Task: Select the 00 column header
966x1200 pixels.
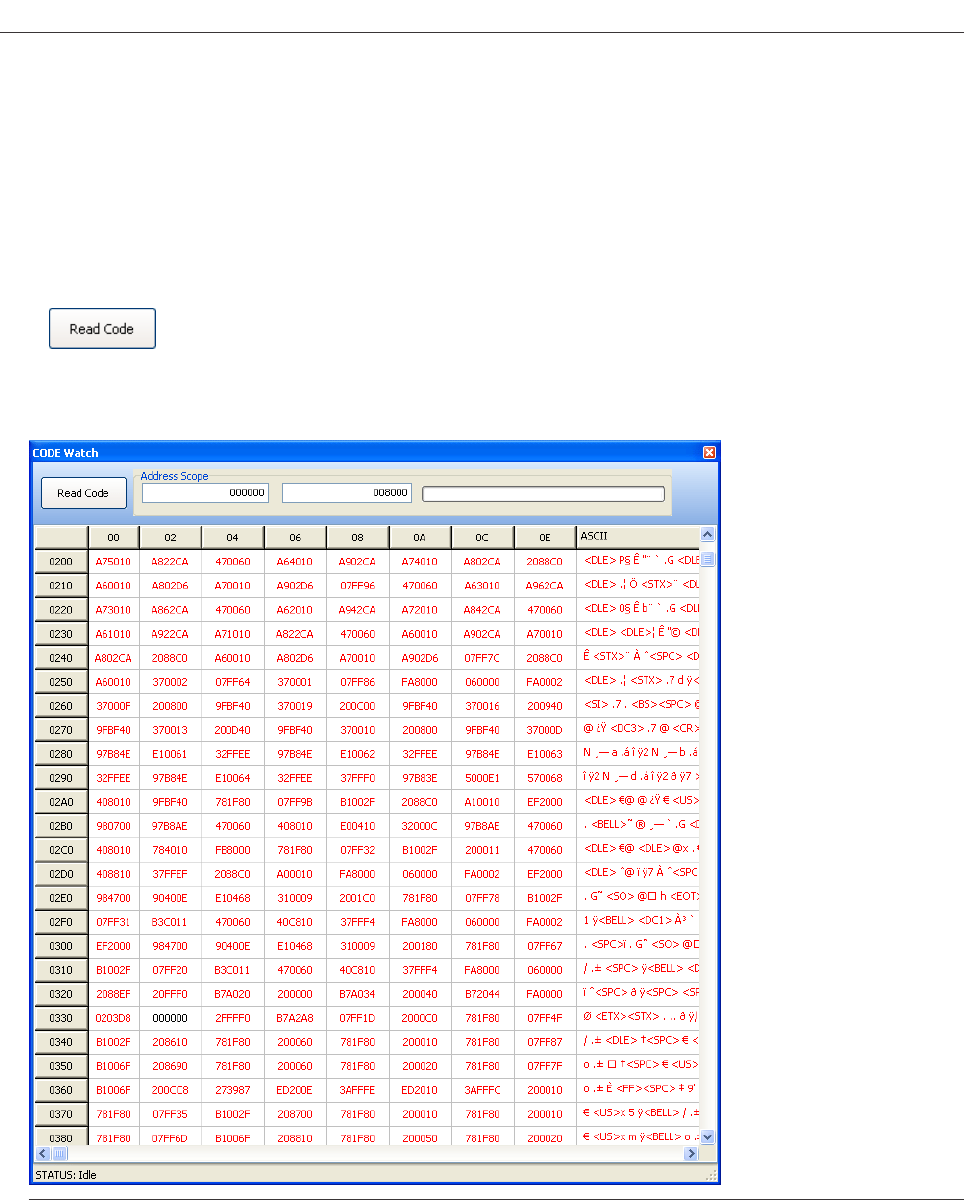Action: [x=113, y=538]
